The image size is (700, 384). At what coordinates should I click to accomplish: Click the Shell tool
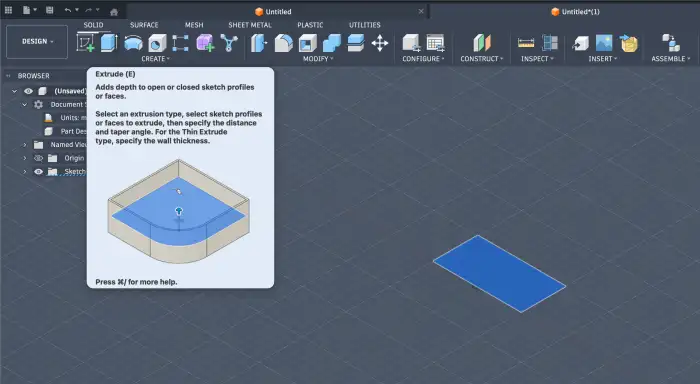[x=308, y=43]
